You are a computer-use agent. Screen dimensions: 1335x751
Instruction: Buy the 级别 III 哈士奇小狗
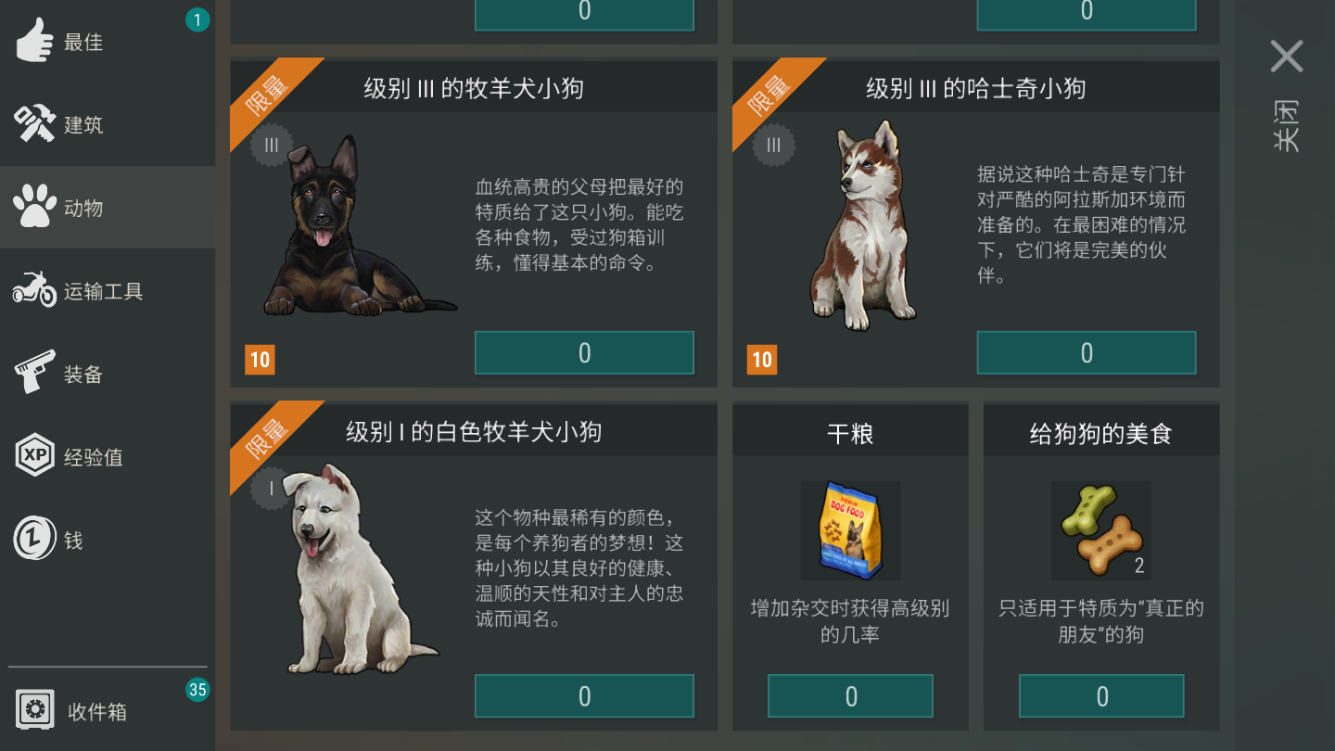click(1086, 353)
